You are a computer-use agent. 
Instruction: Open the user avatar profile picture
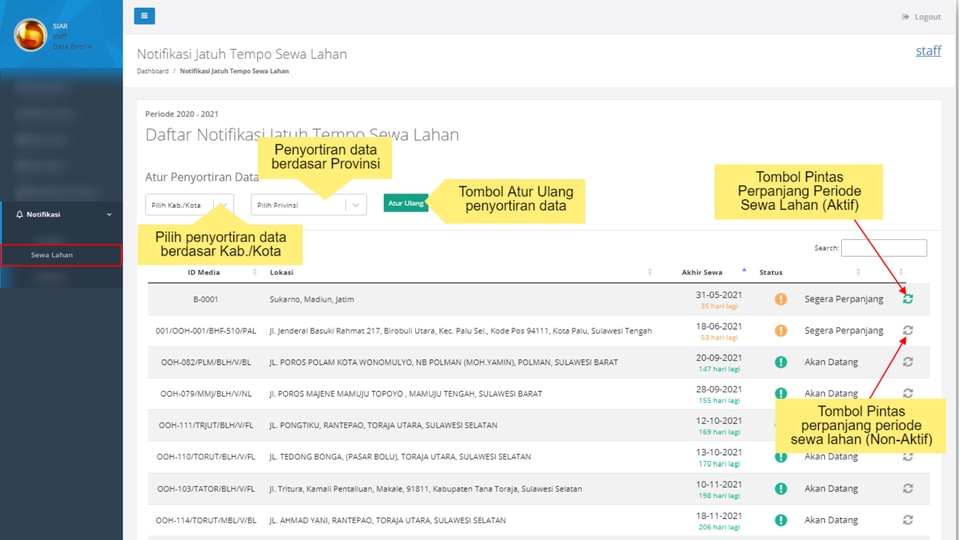[x=30, y=35]
